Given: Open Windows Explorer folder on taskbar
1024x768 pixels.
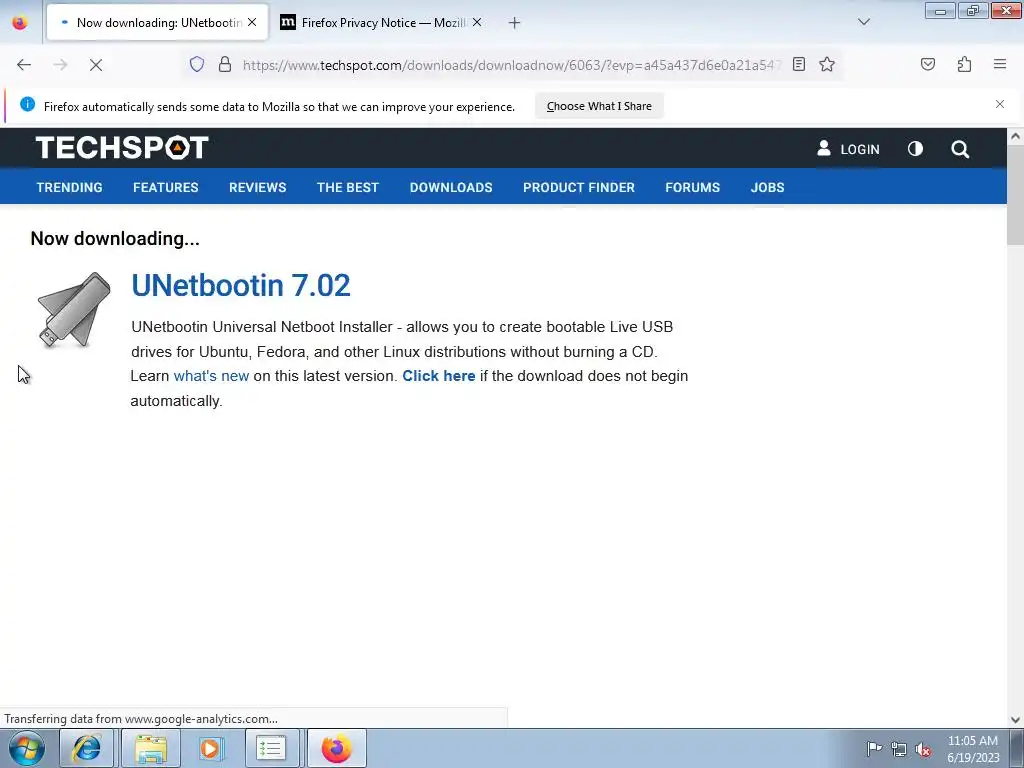Looking at the screenshot, I should pyautogui.click(x=151, y=748).
